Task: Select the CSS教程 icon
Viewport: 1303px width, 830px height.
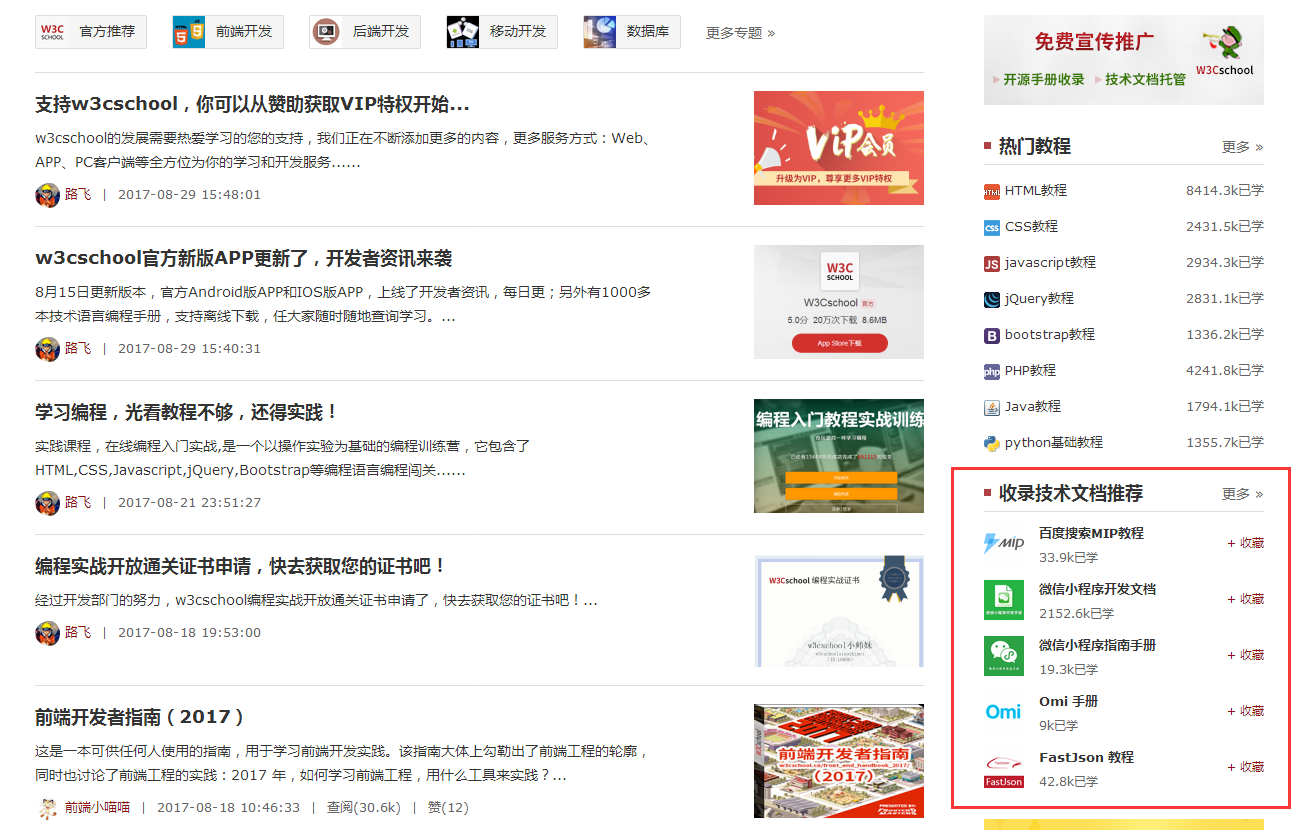Action: click(x=992, y=226)
